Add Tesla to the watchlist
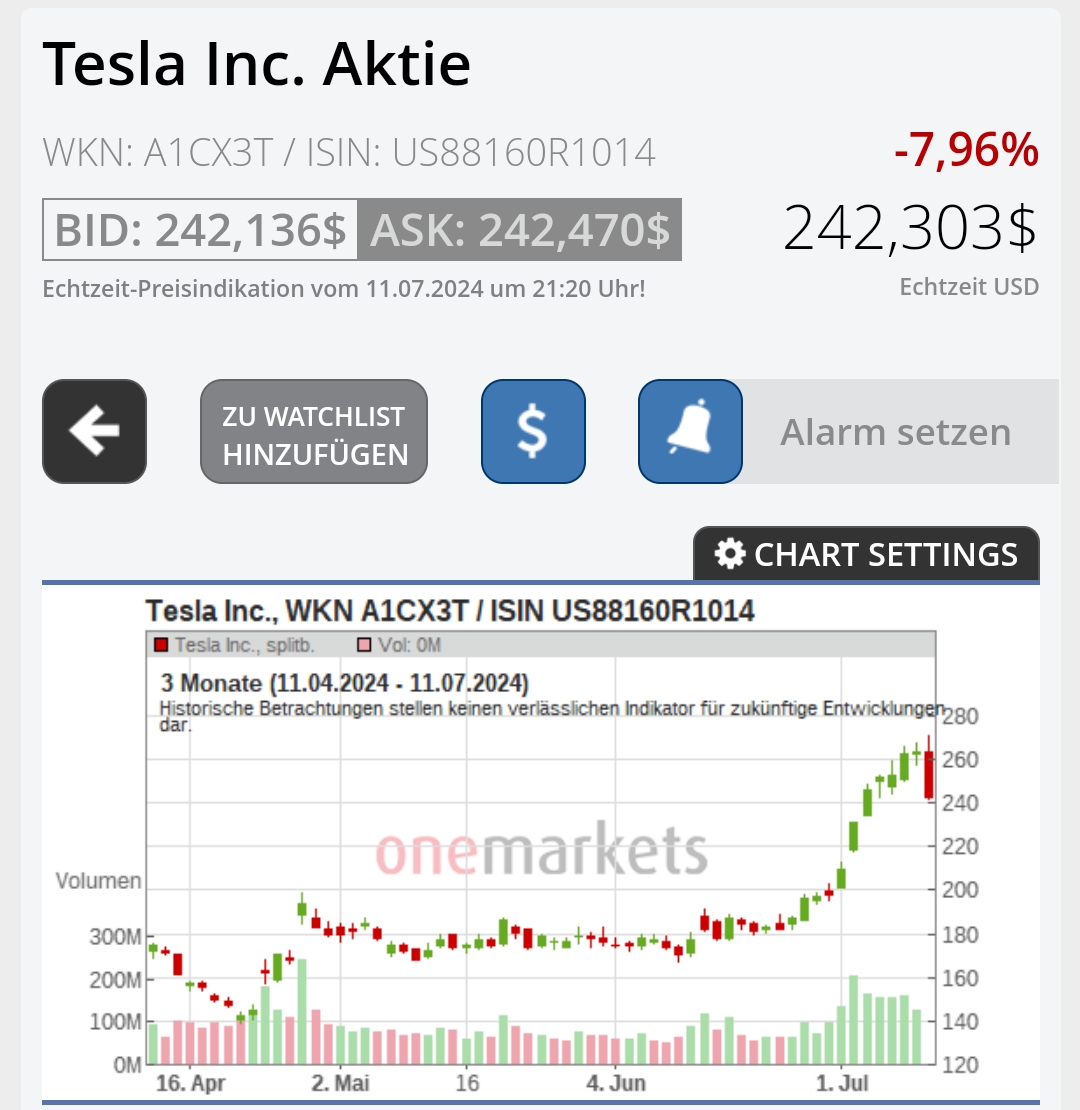This screenshot has width=1080, height=1110. pyautogui.click(x=314, y=431)
